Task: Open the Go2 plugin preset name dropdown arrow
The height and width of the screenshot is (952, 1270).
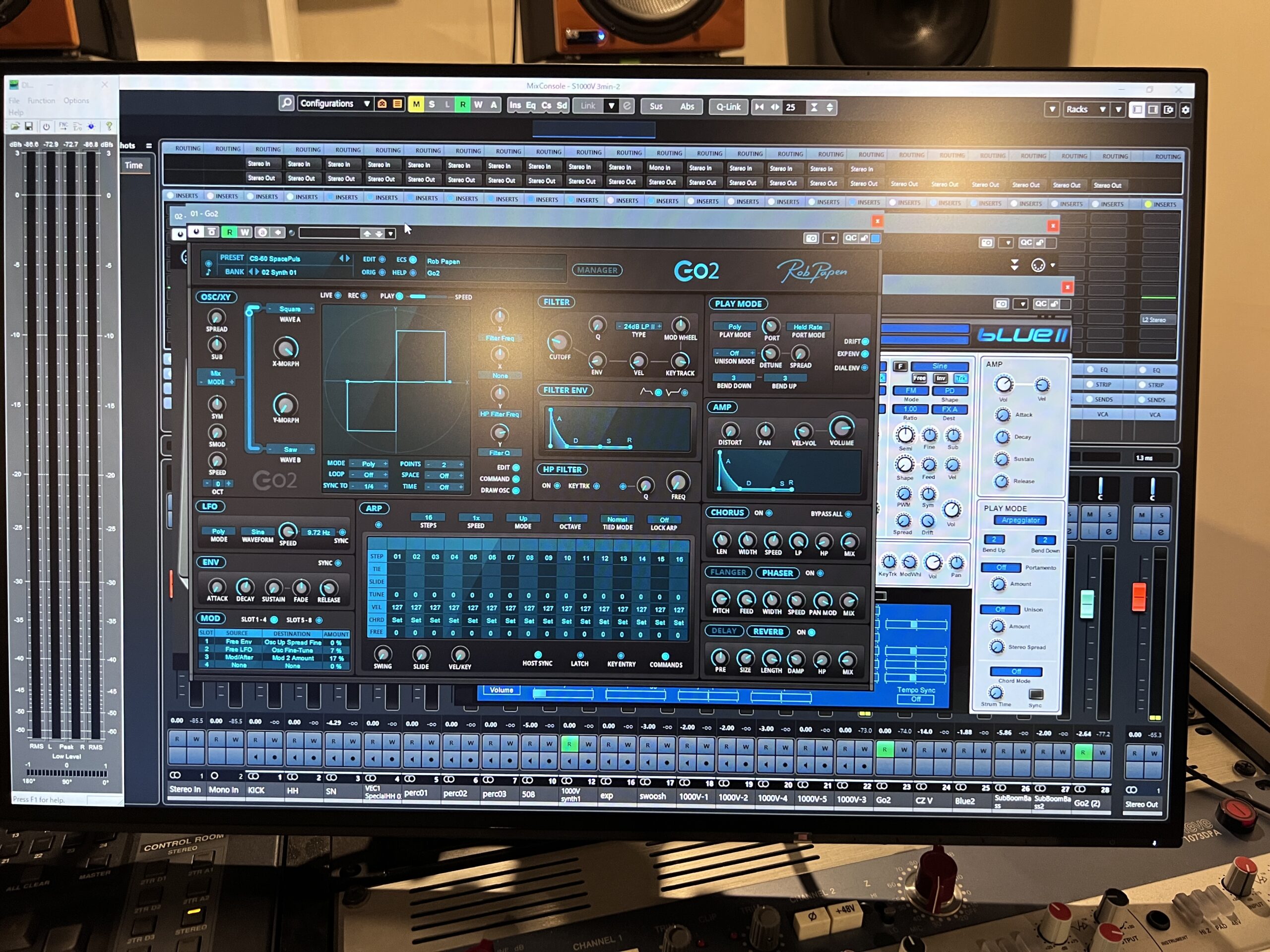Action: tap(390, 234)
